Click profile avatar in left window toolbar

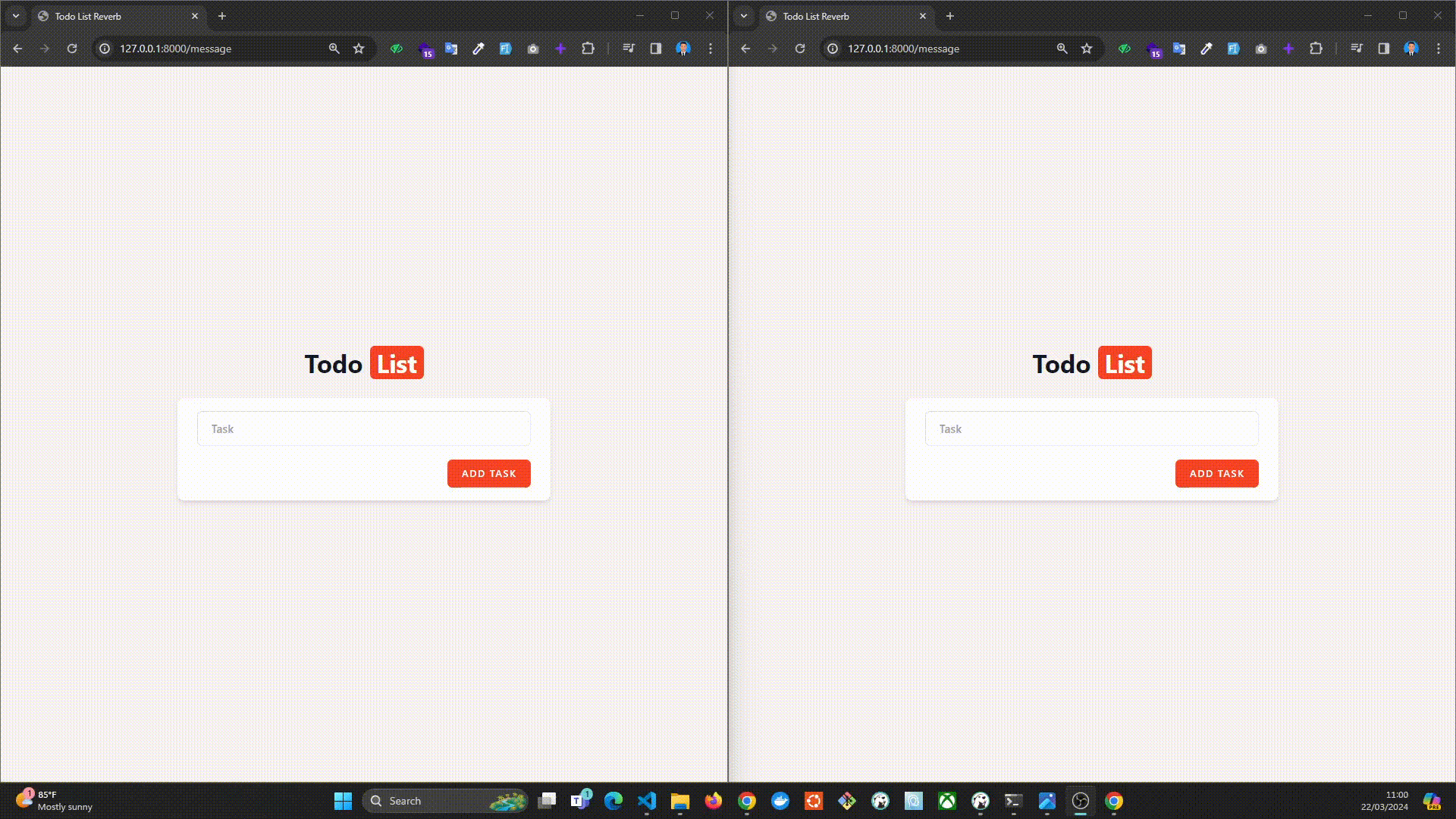click(683, 49)
